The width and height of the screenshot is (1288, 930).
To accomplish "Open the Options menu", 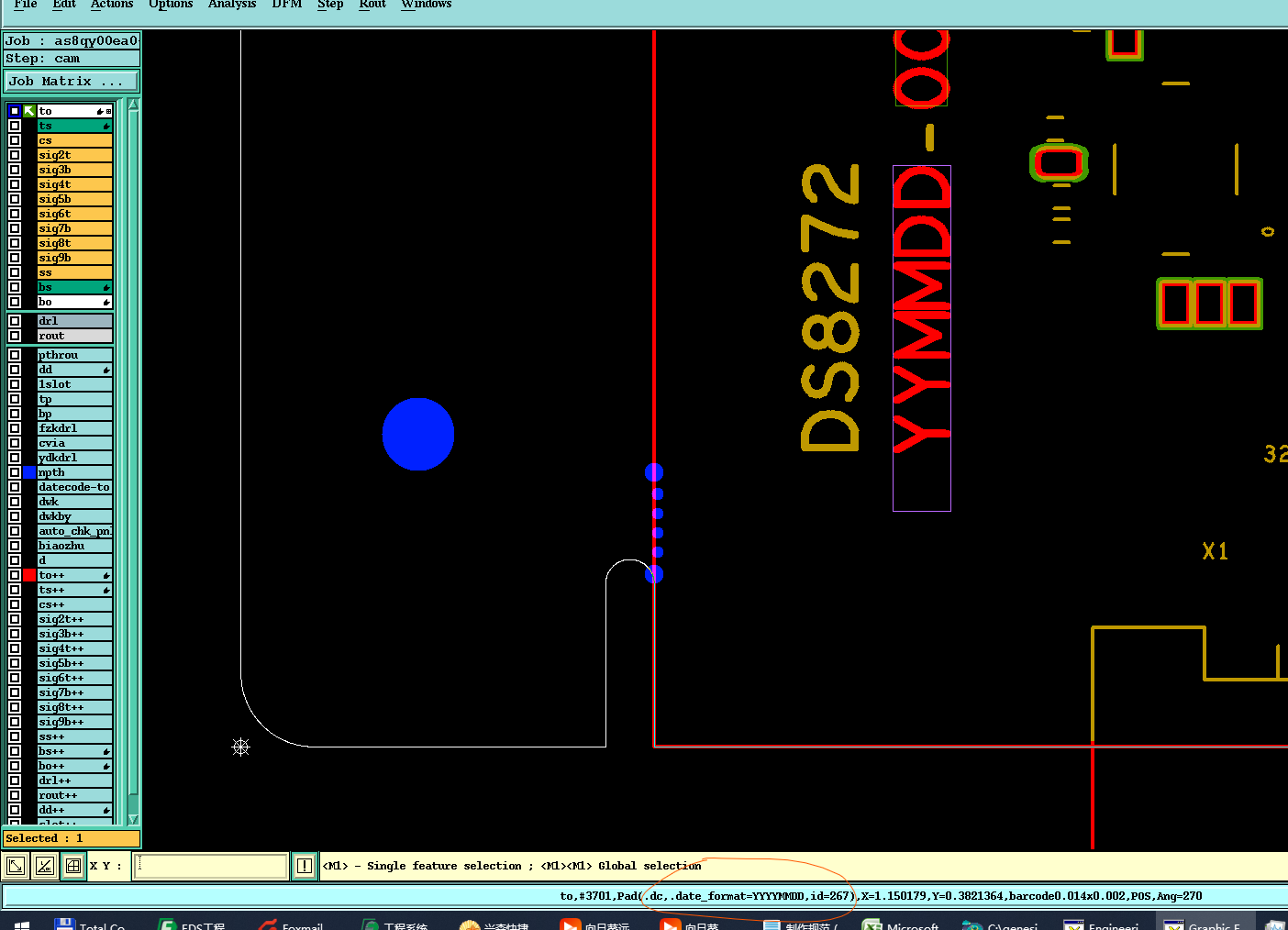I will [171, 5].
